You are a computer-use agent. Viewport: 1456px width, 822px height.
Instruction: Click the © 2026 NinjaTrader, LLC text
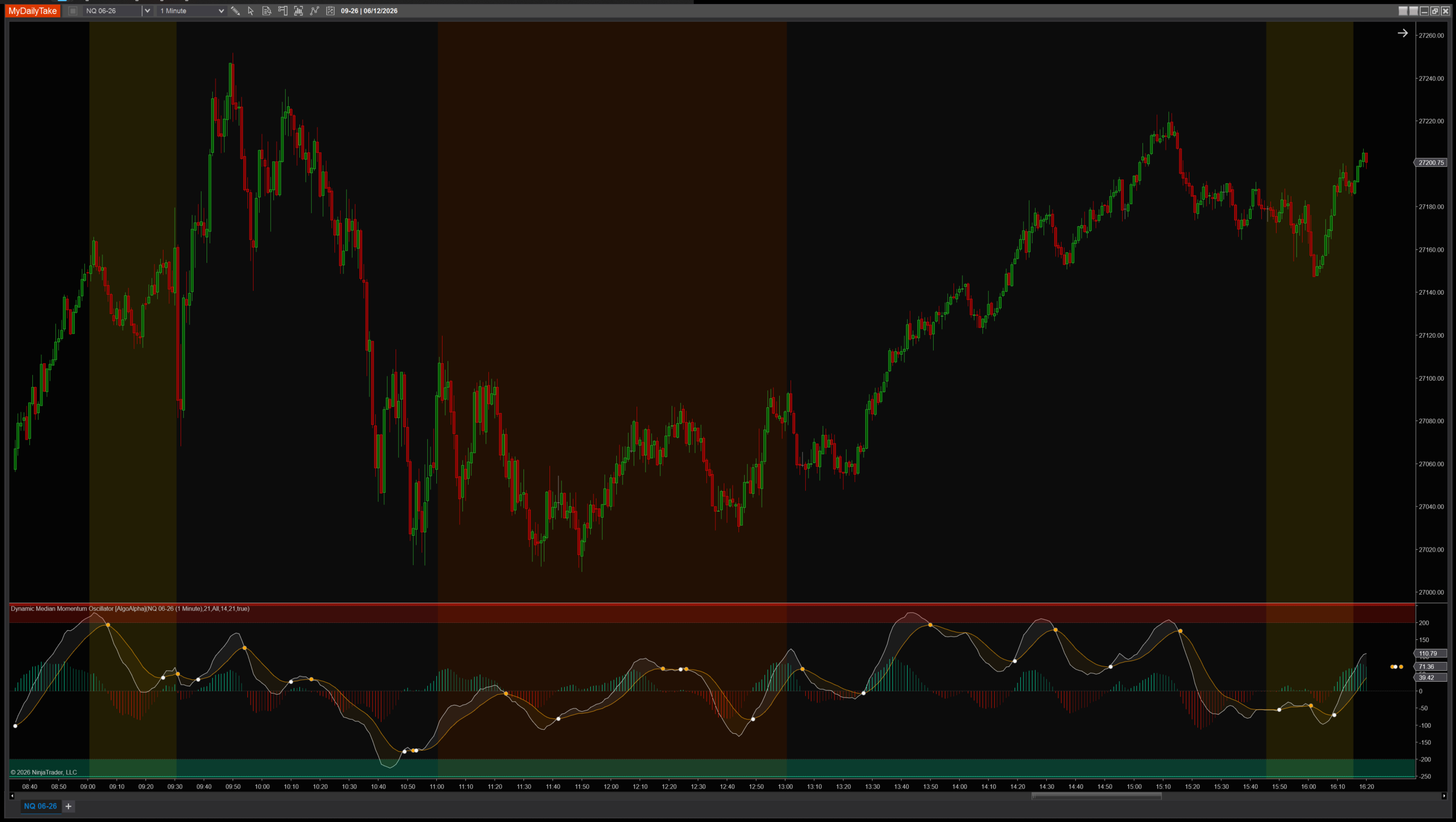[x=44, y=772]
